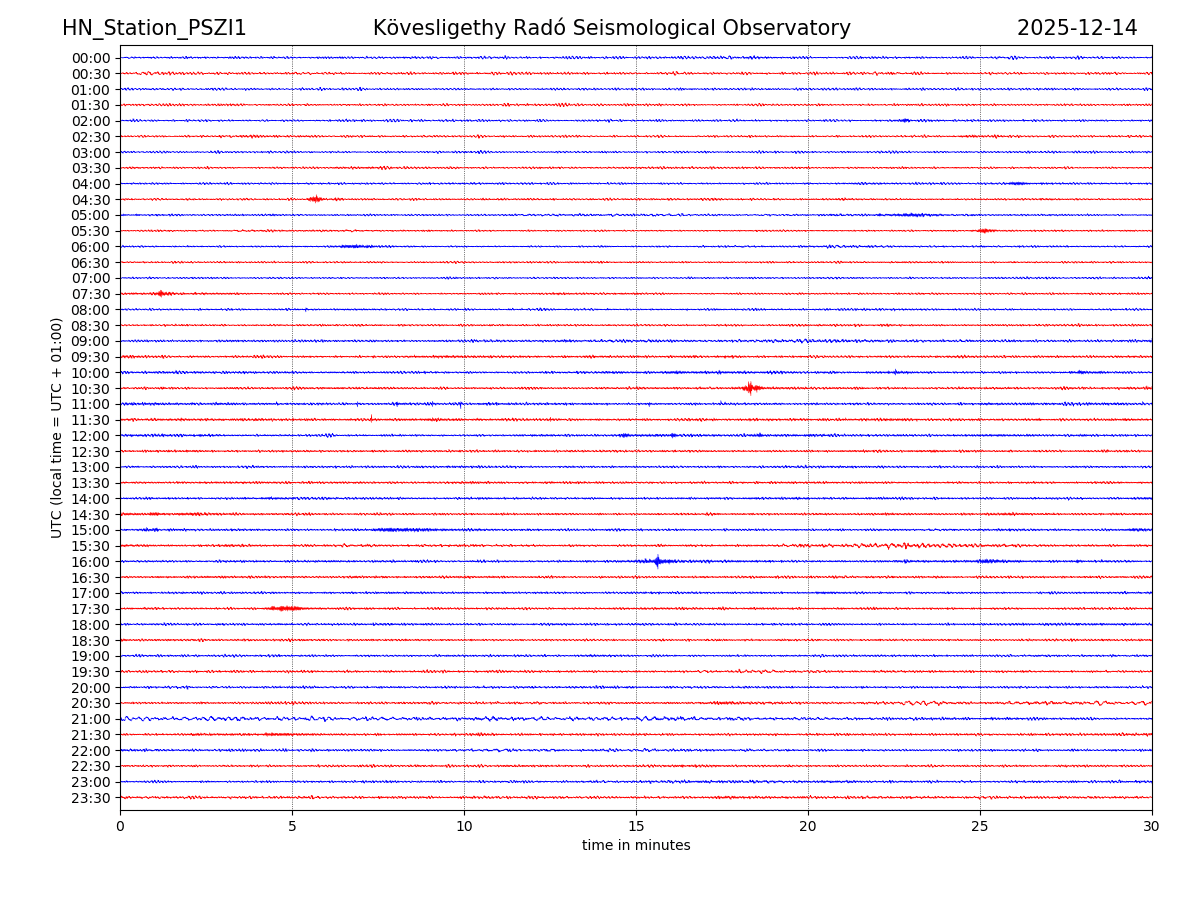The height and width of the screenshot is (900, 1200).
Task: Click the 08:30 row time label
Action: [x=90, y=326]
